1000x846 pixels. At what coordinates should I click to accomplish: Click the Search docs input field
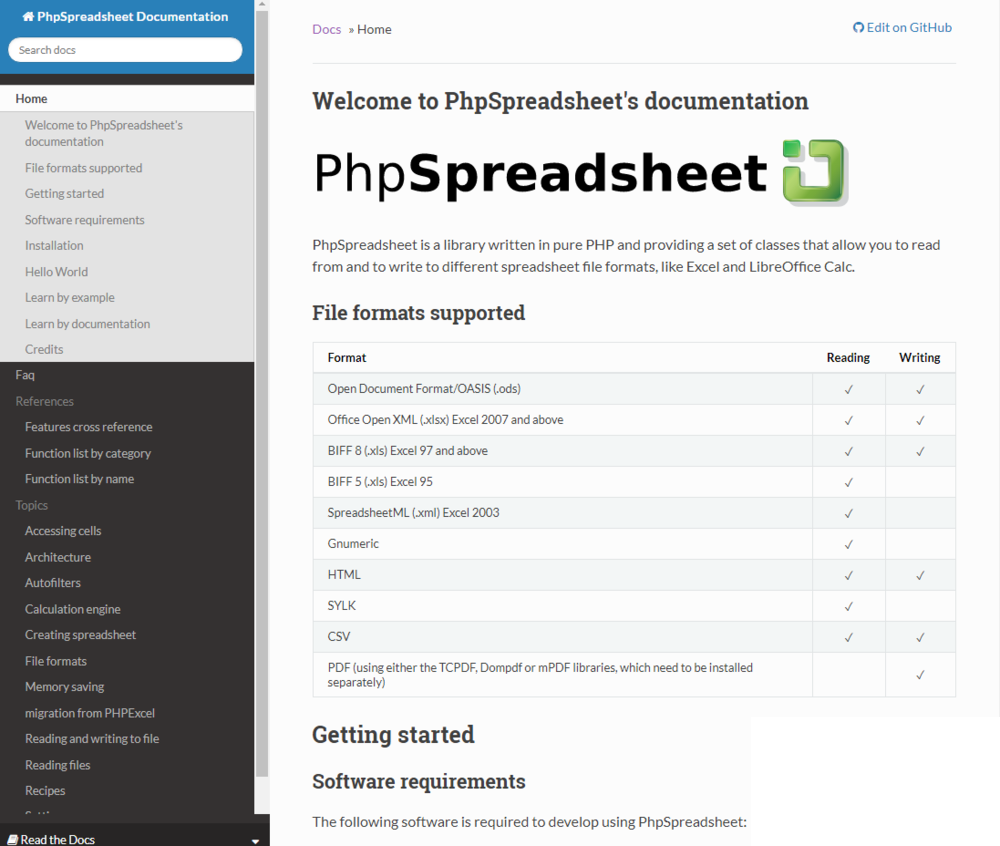[125, 50]
